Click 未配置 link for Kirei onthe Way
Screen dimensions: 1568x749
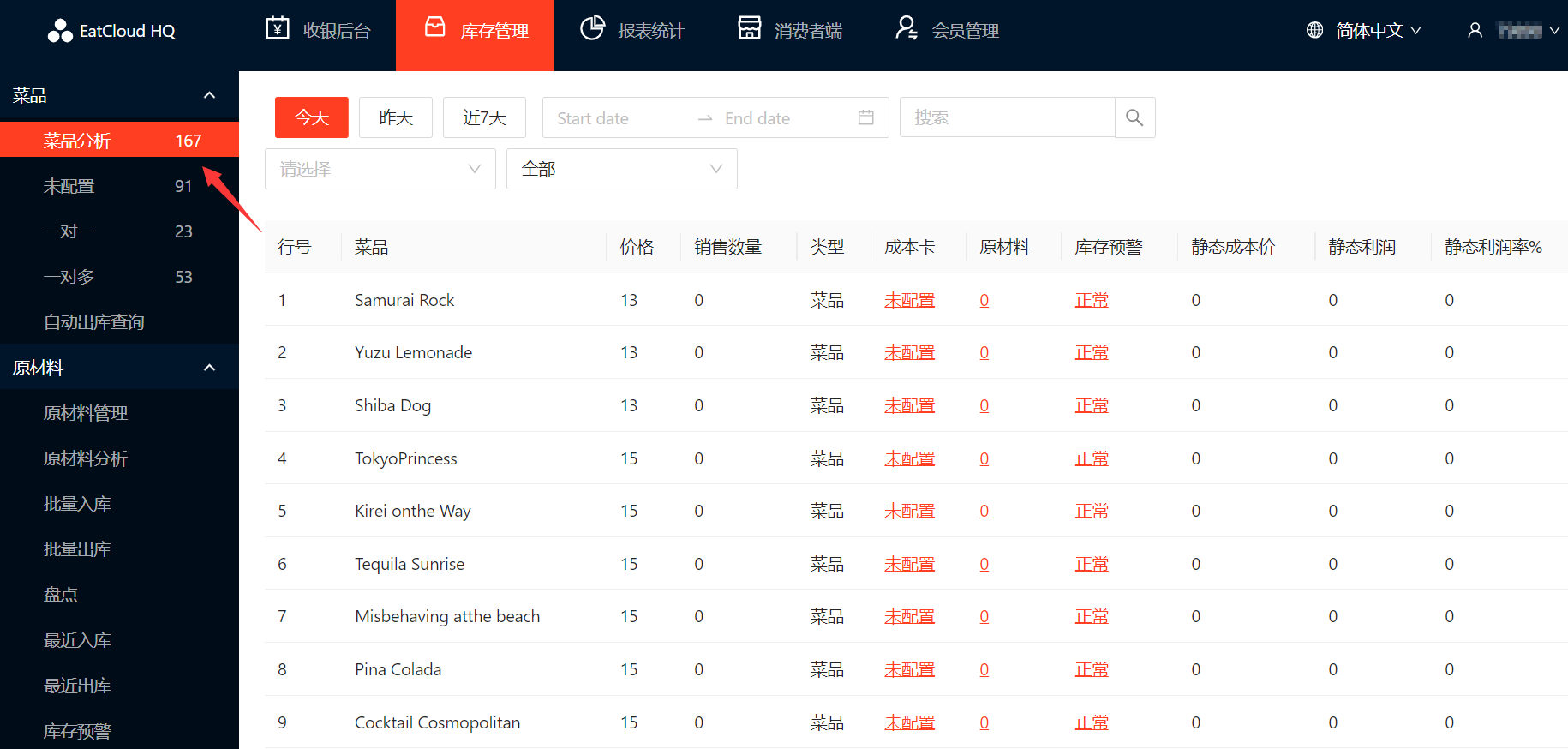pyautogui.click(x=909, y=511)
